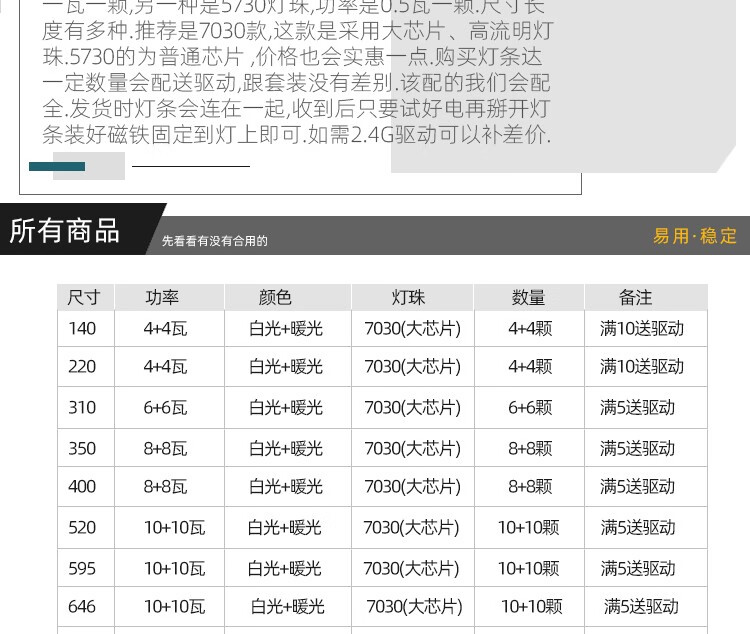Click quantity 4+4颗 in row 220
750x634 pixels.
pyautogui.click(x=530, y=367)
